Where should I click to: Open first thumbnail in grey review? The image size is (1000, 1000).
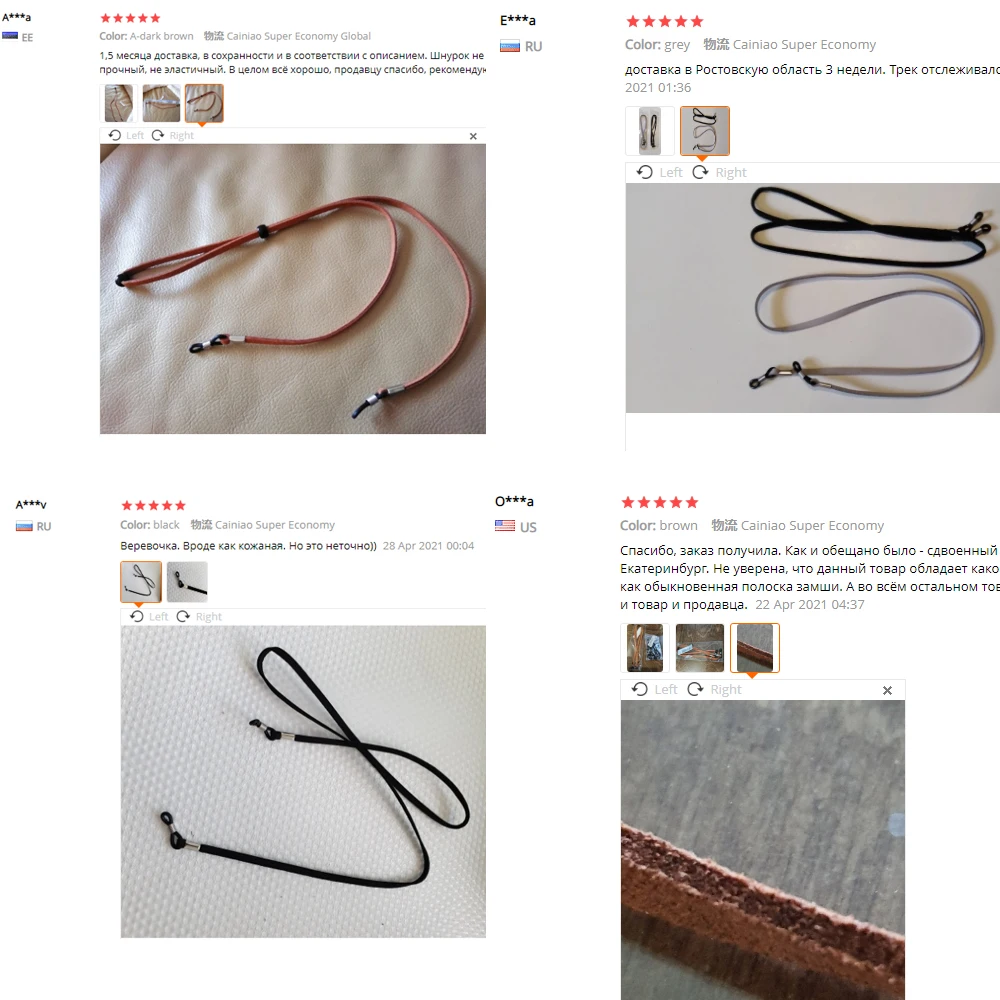point(650,131)
